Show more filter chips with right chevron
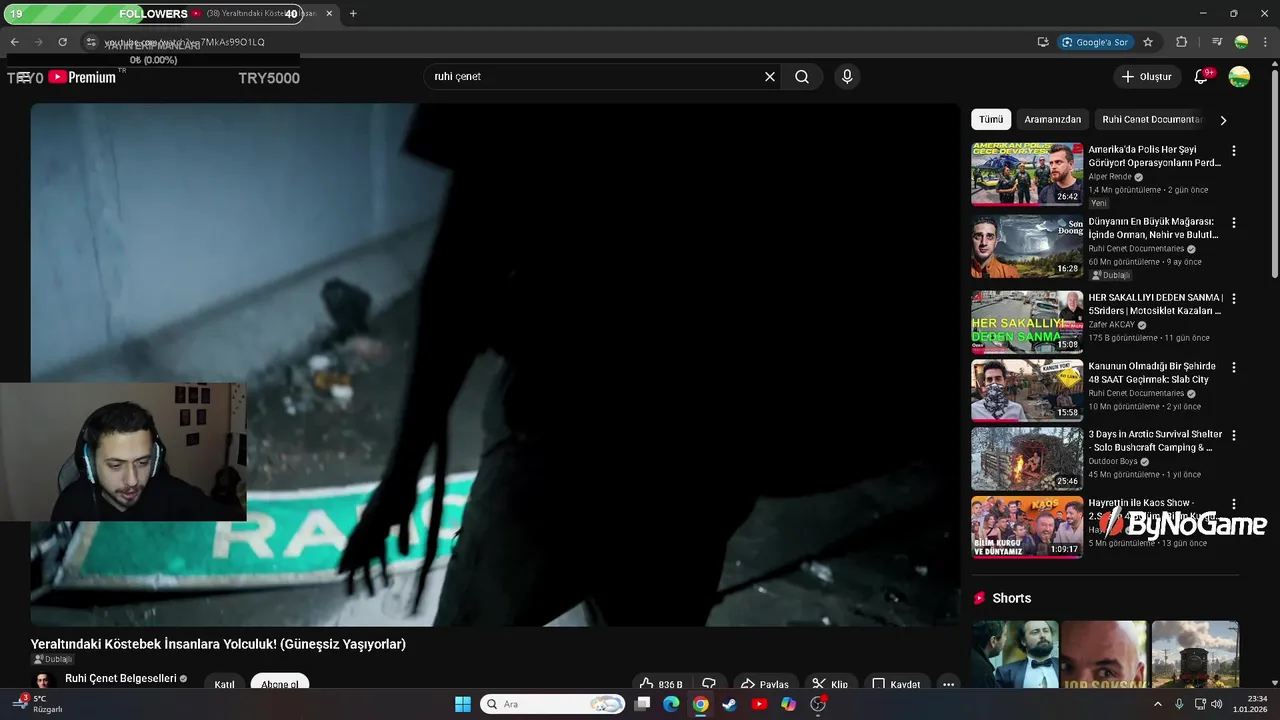Image resolution: width=1280 pixels, height=720 pixels. 1222,120
